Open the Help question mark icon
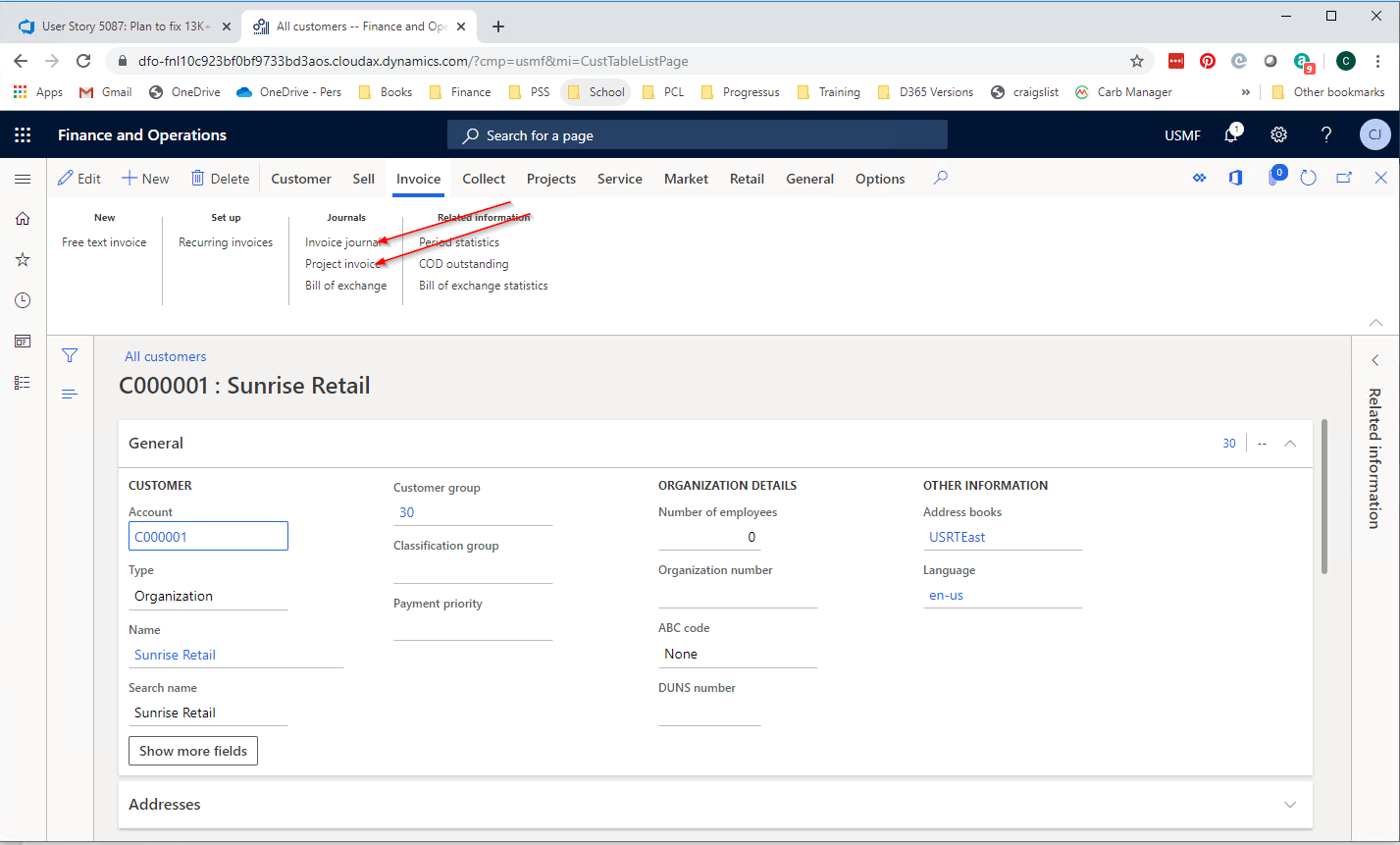The width and height of the screenshot is (1400, 845). point(1325,134)
